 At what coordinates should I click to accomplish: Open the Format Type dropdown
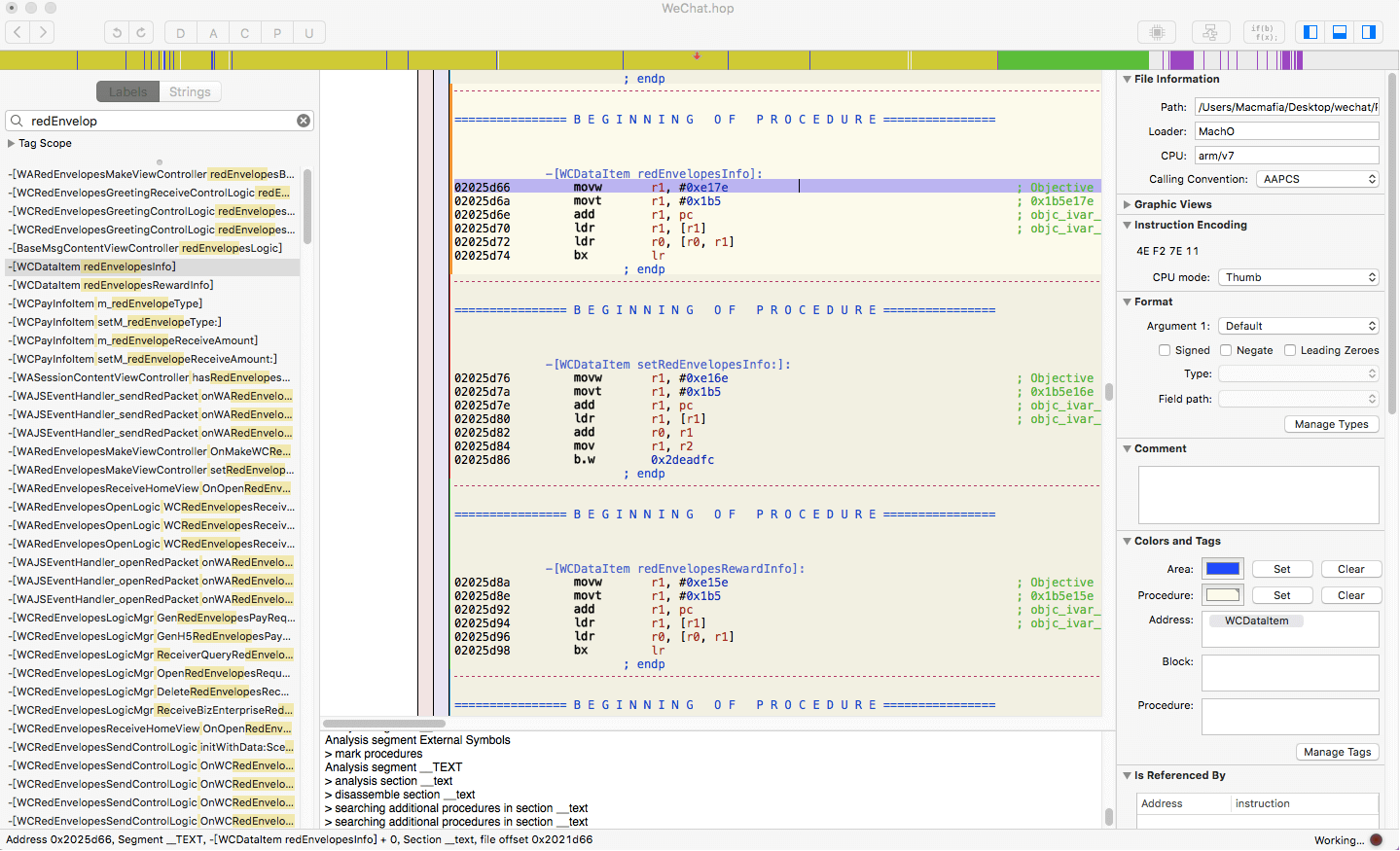[1299, 373]
